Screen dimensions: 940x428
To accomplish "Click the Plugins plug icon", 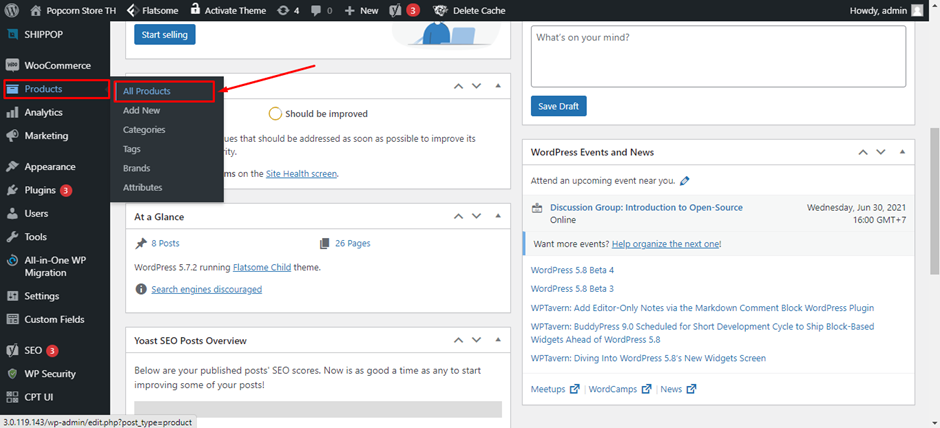I will pyautogui.click(x=12, y=190).
